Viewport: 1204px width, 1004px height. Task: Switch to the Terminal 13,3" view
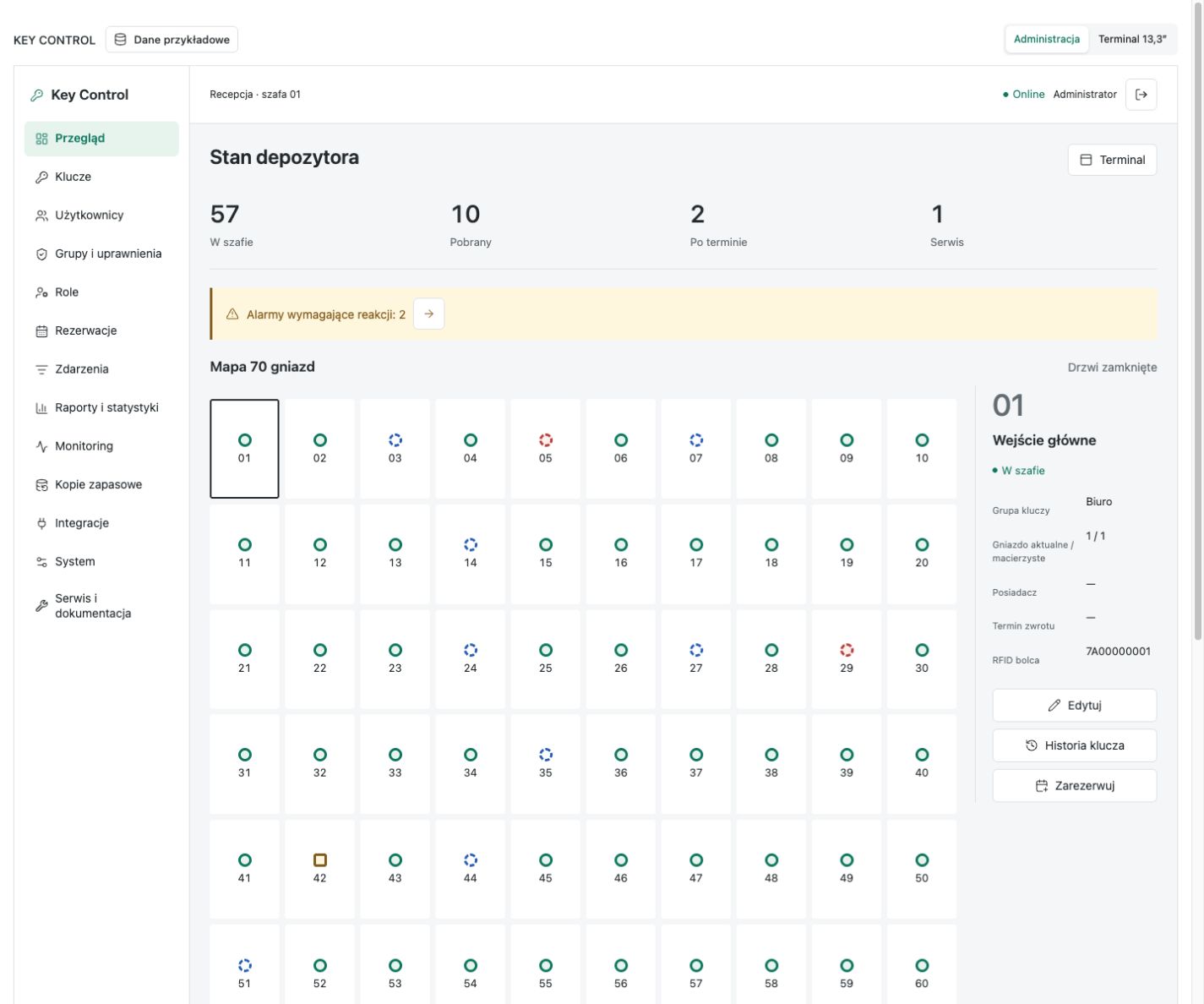click(x=1132, y=39)
